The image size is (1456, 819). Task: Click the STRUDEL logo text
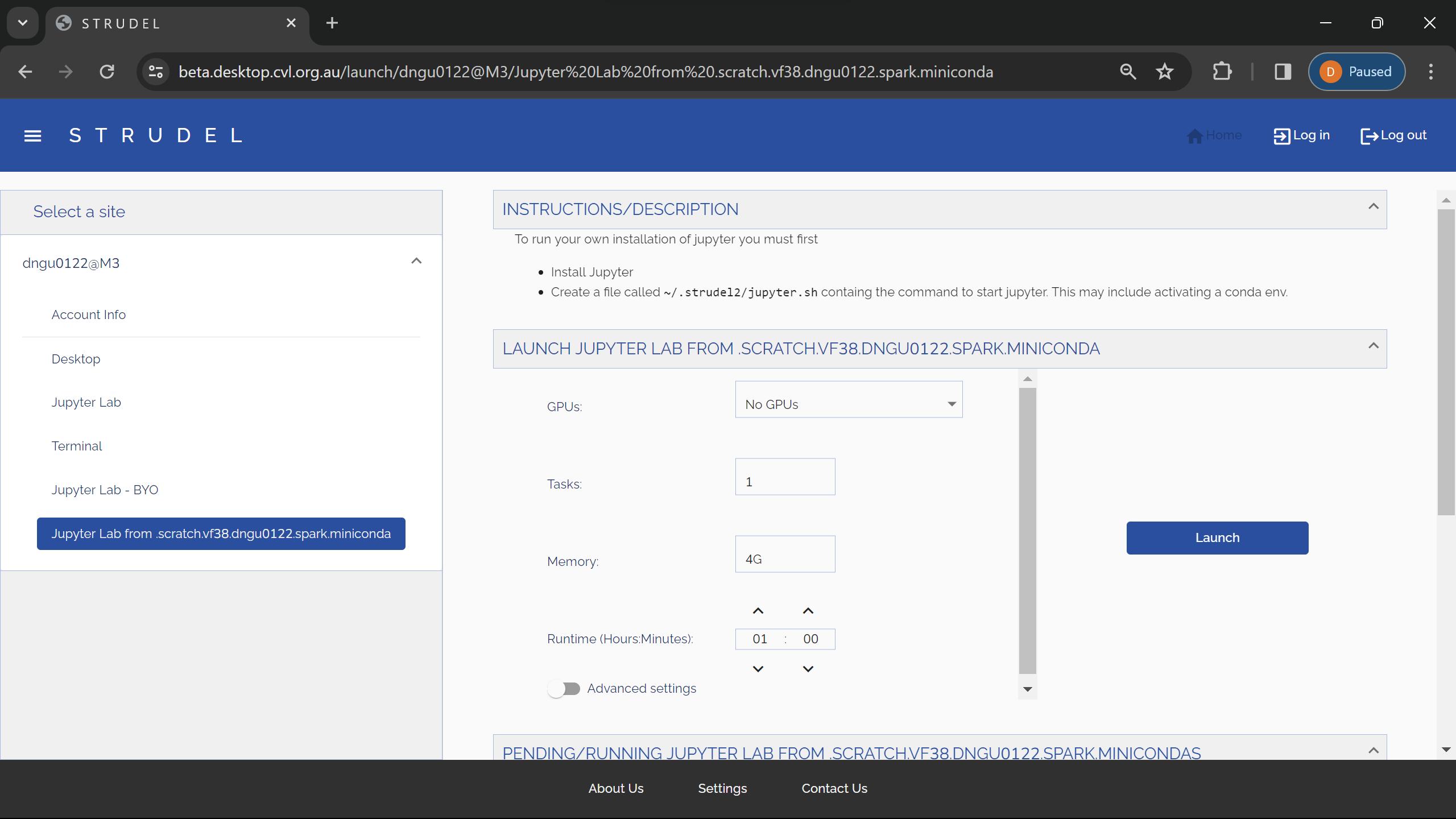click(156, 135)
